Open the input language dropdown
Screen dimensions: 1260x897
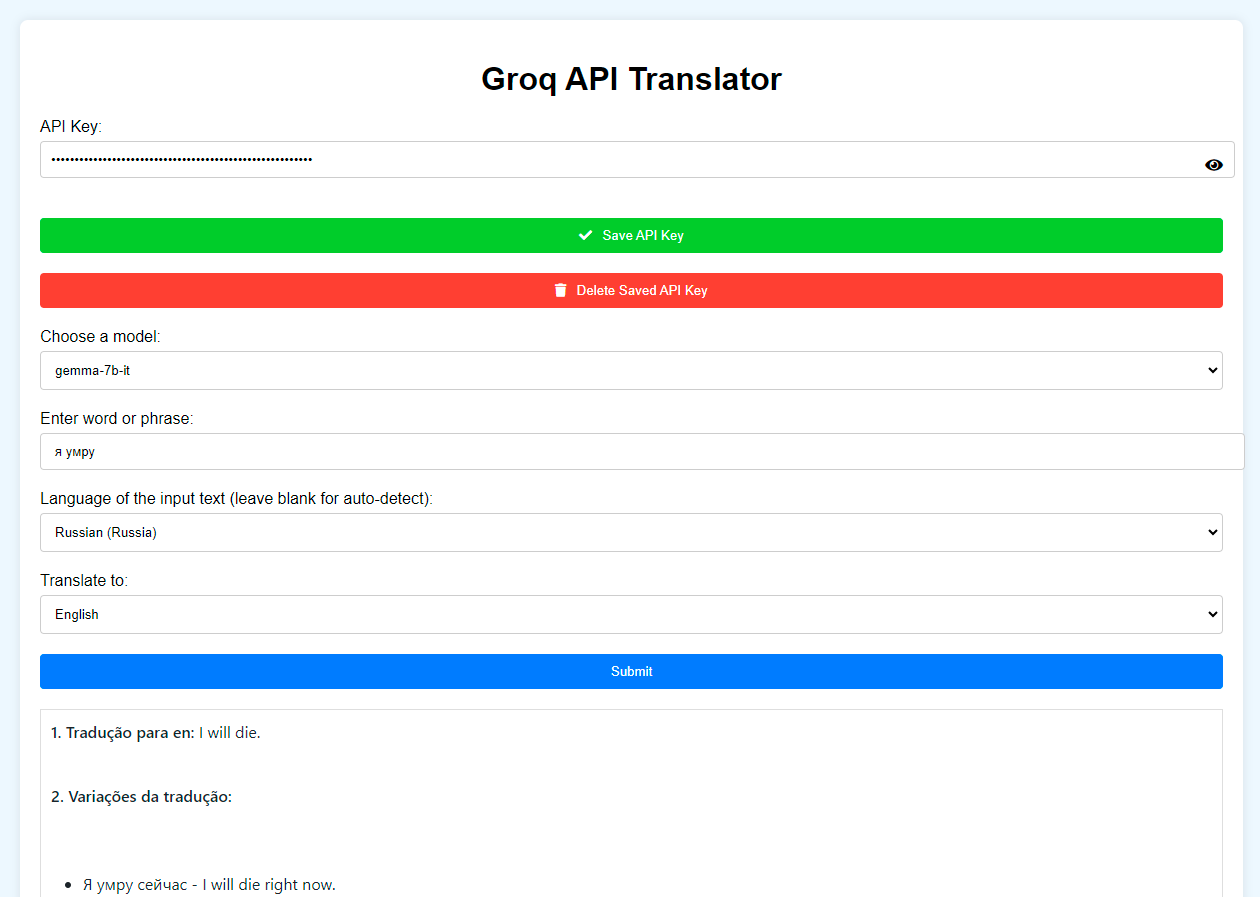point(631,532)
